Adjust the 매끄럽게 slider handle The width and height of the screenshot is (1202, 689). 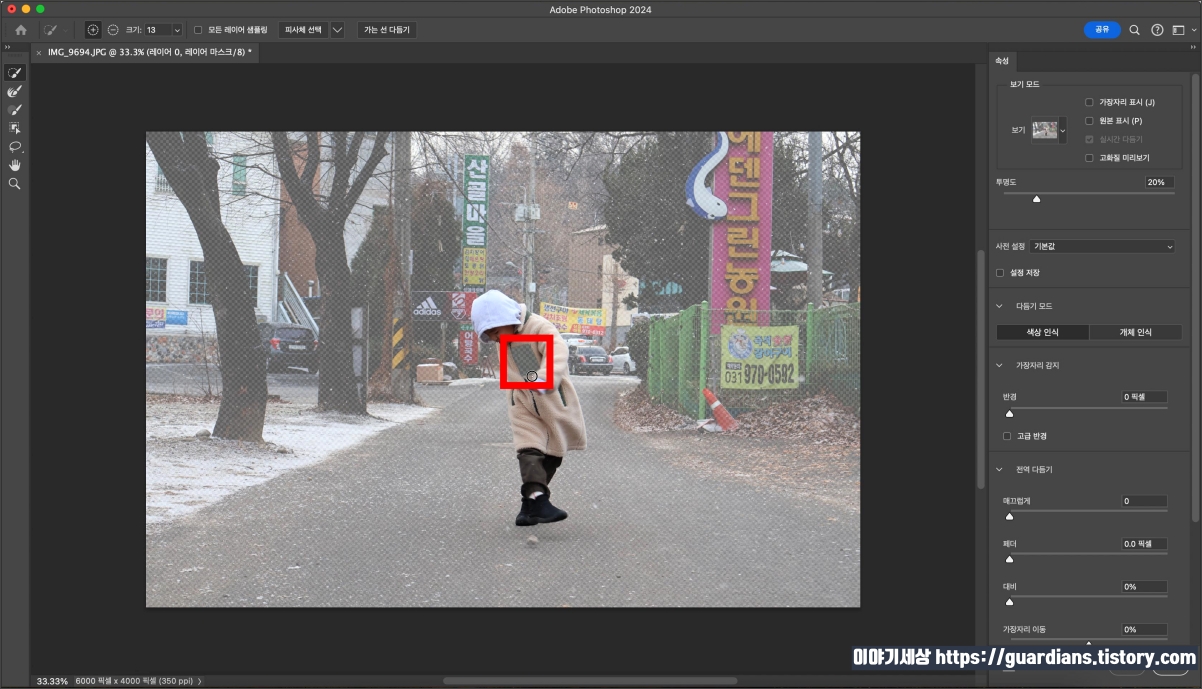pyautogui.click(x=1009, y=517)
